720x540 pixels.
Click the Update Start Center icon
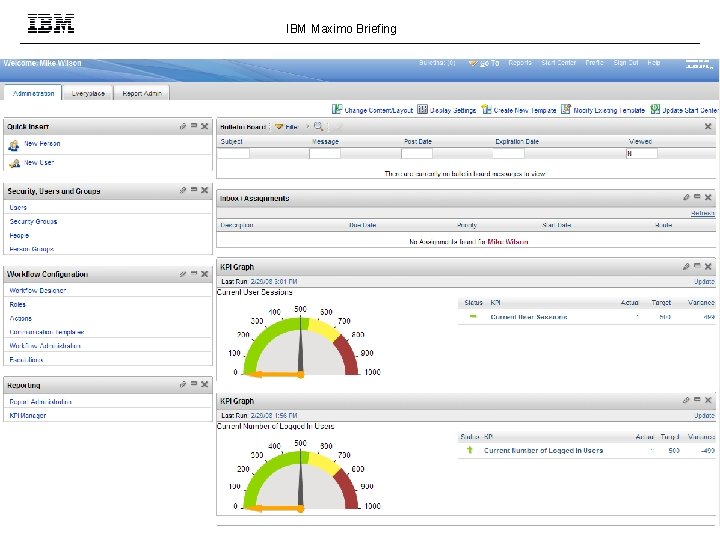[655, 109]
